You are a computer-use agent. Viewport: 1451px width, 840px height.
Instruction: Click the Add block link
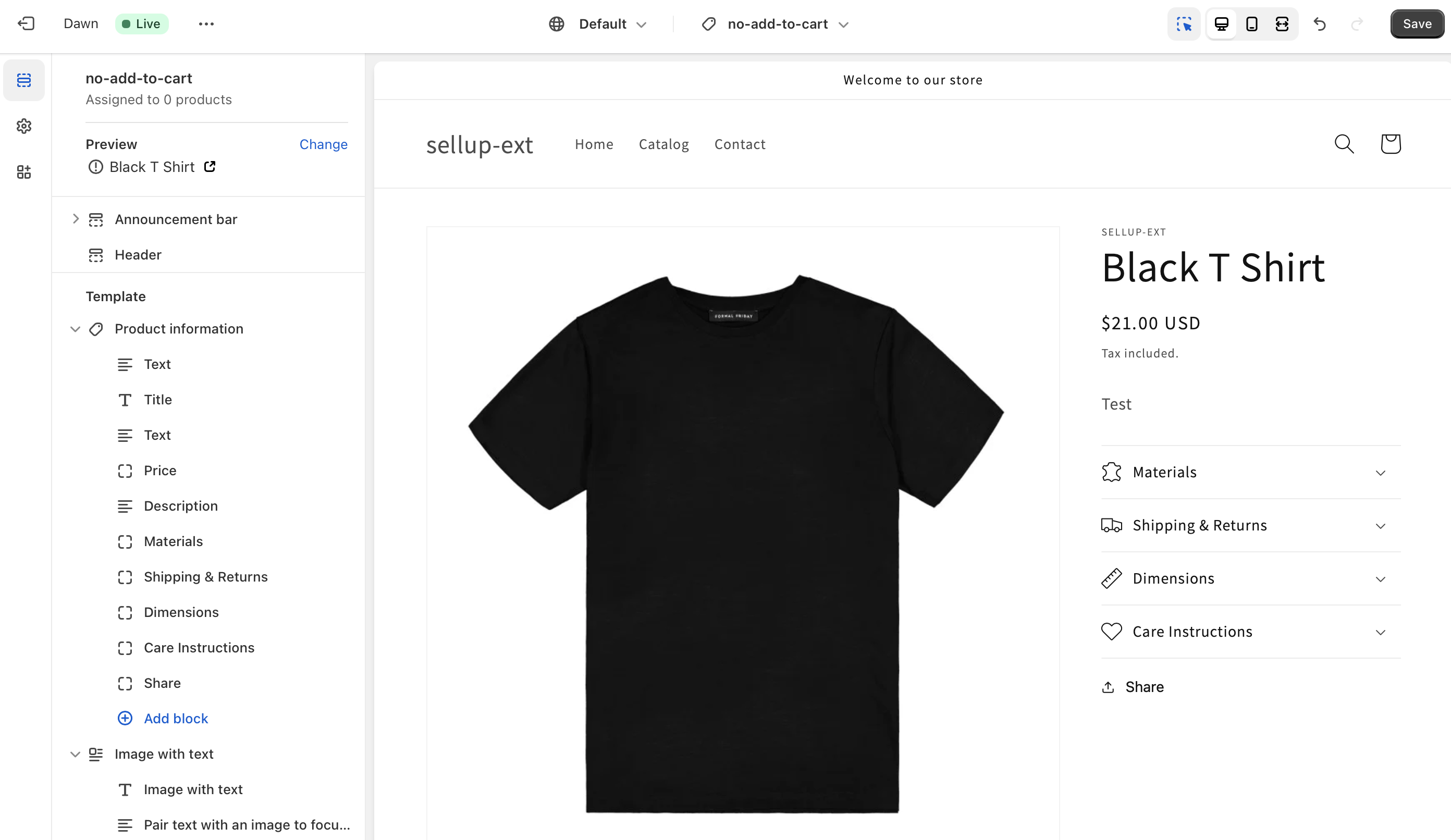click(176, 718)
